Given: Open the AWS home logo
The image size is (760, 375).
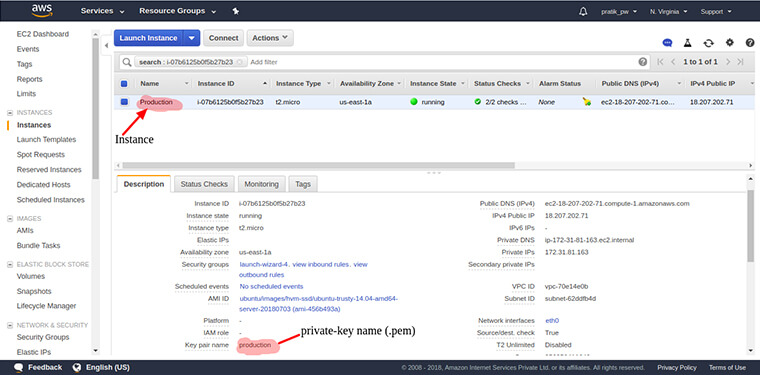Looking at the screenshot, I should pos(42,10).
